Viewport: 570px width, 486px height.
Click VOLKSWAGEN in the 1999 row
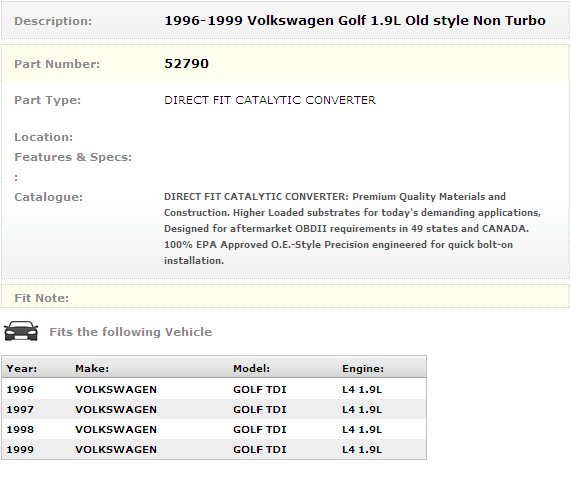coord(116,450)
